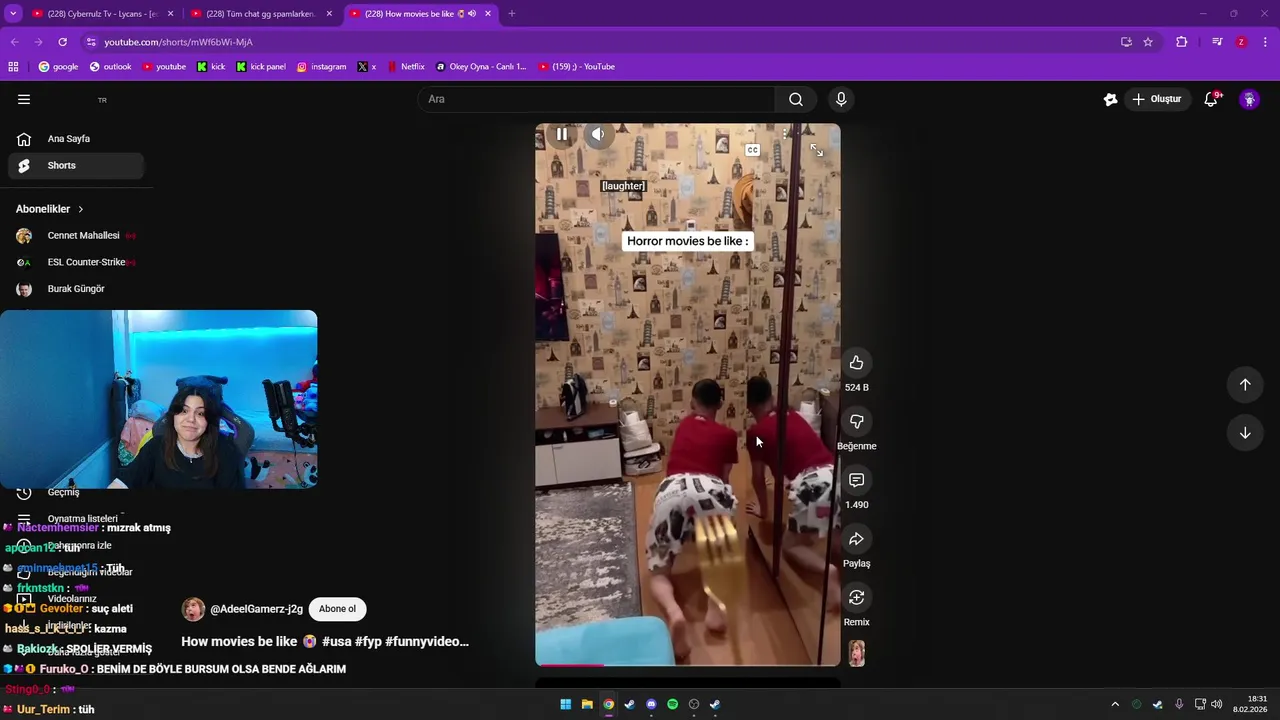Switch to Cyberrulz Tv - Lycans tab

(x=103, y=14)
